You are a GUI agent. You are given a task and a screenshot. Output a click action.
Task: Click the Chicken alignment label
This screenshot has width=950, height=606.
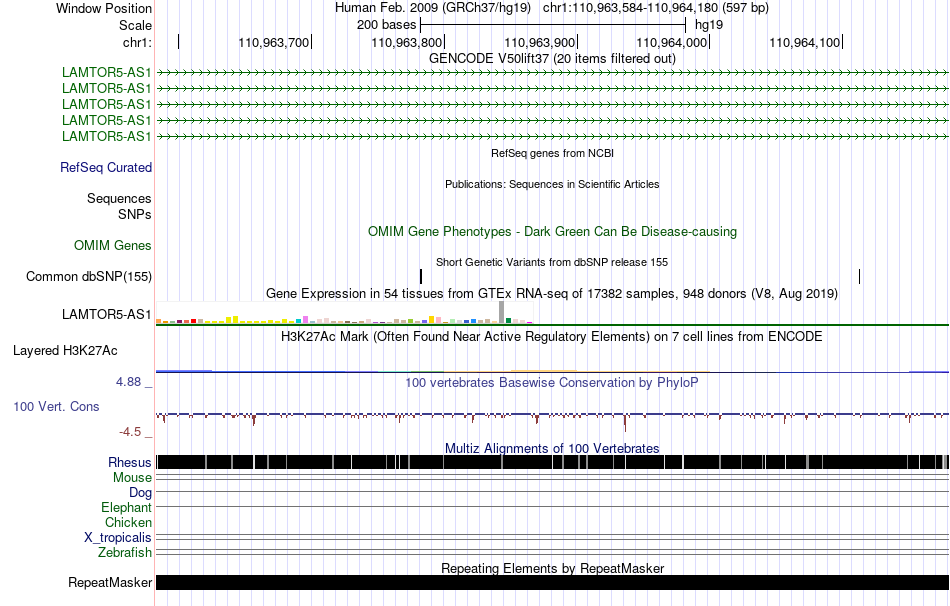[x=128, y=522]
